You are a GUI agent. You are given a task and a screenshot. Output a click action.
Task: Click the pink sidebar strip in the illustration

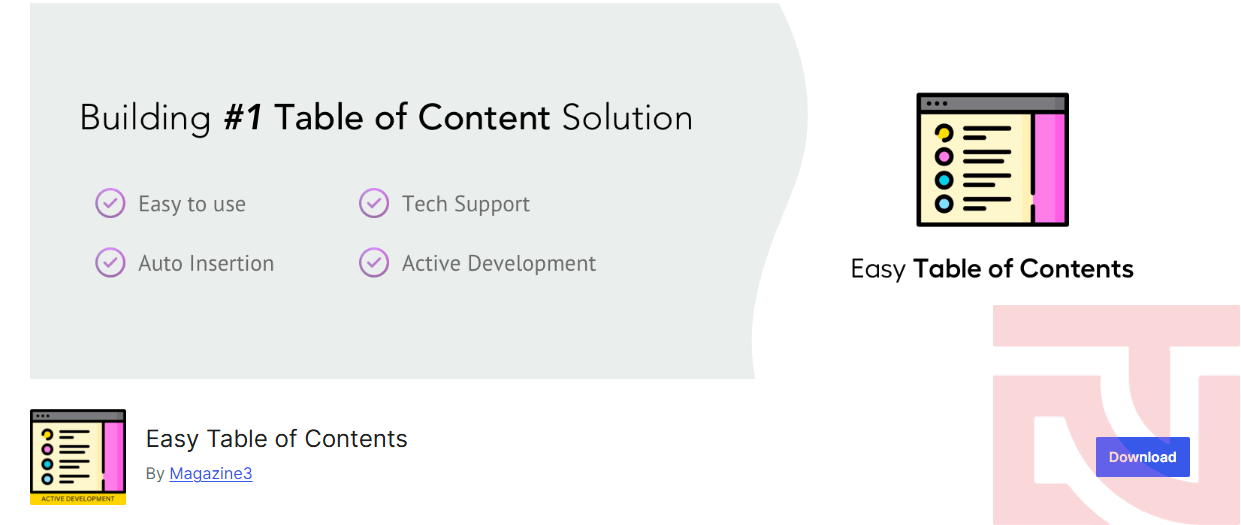1048,167
